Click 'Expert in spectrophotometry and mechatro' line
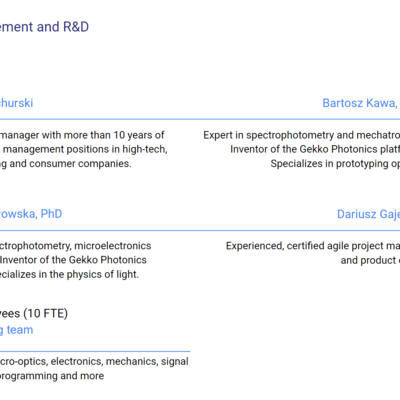This screenshot has width=400, height=400. (302, 135)
